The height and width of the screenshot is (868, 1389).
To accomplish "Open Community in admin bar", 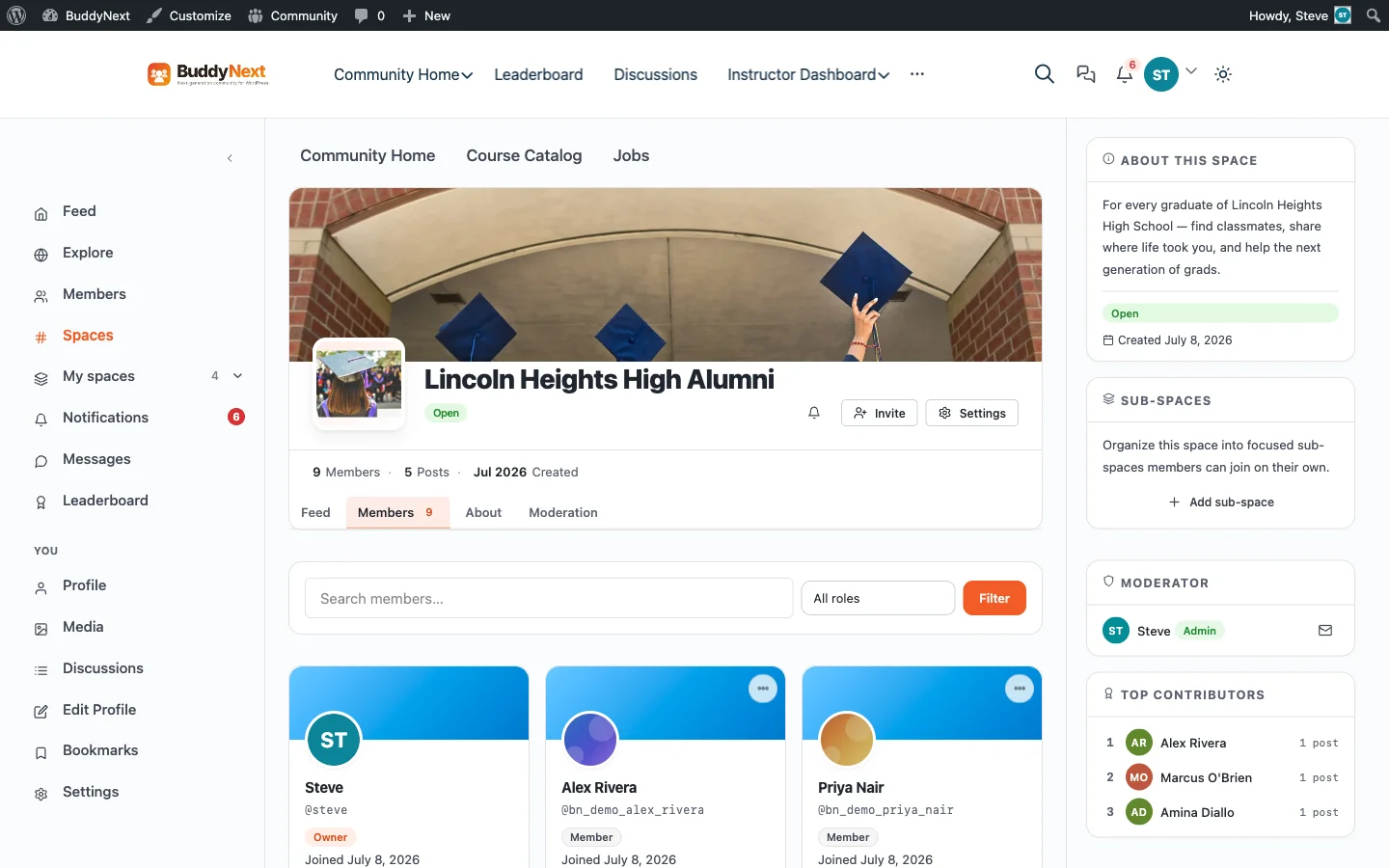I will 293,15.
